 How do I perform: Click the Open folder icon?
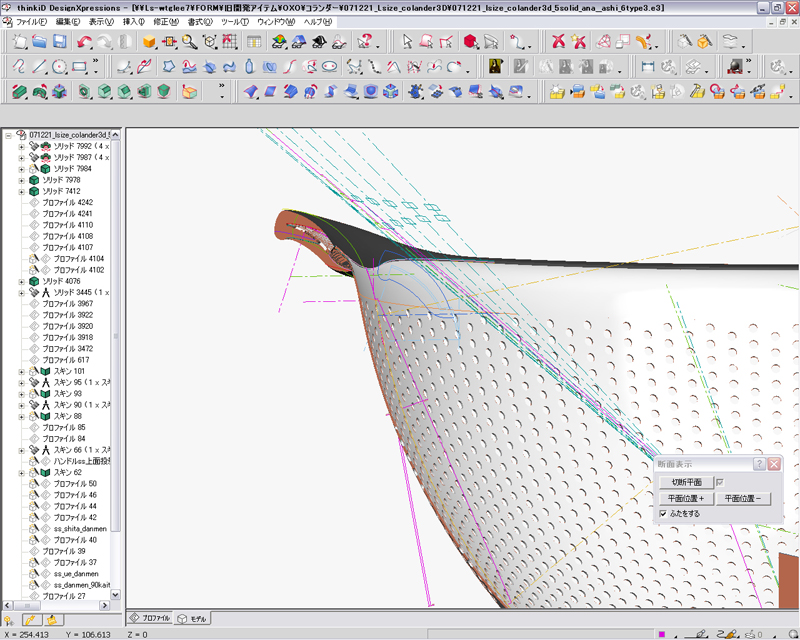tap(39, 41)
